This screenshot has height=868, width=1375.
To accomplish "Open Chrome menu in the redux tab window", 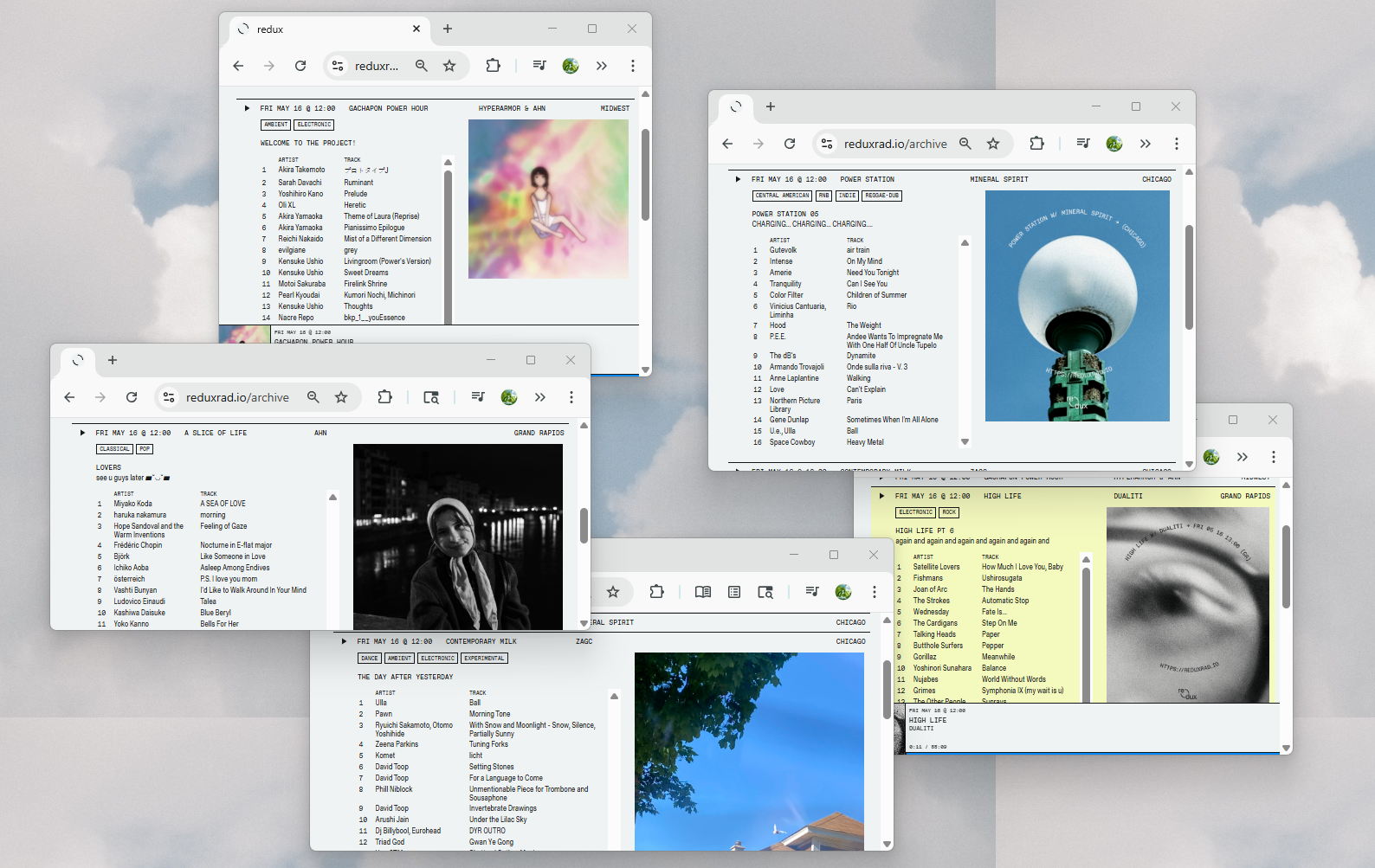I will [x=633, y=66].
